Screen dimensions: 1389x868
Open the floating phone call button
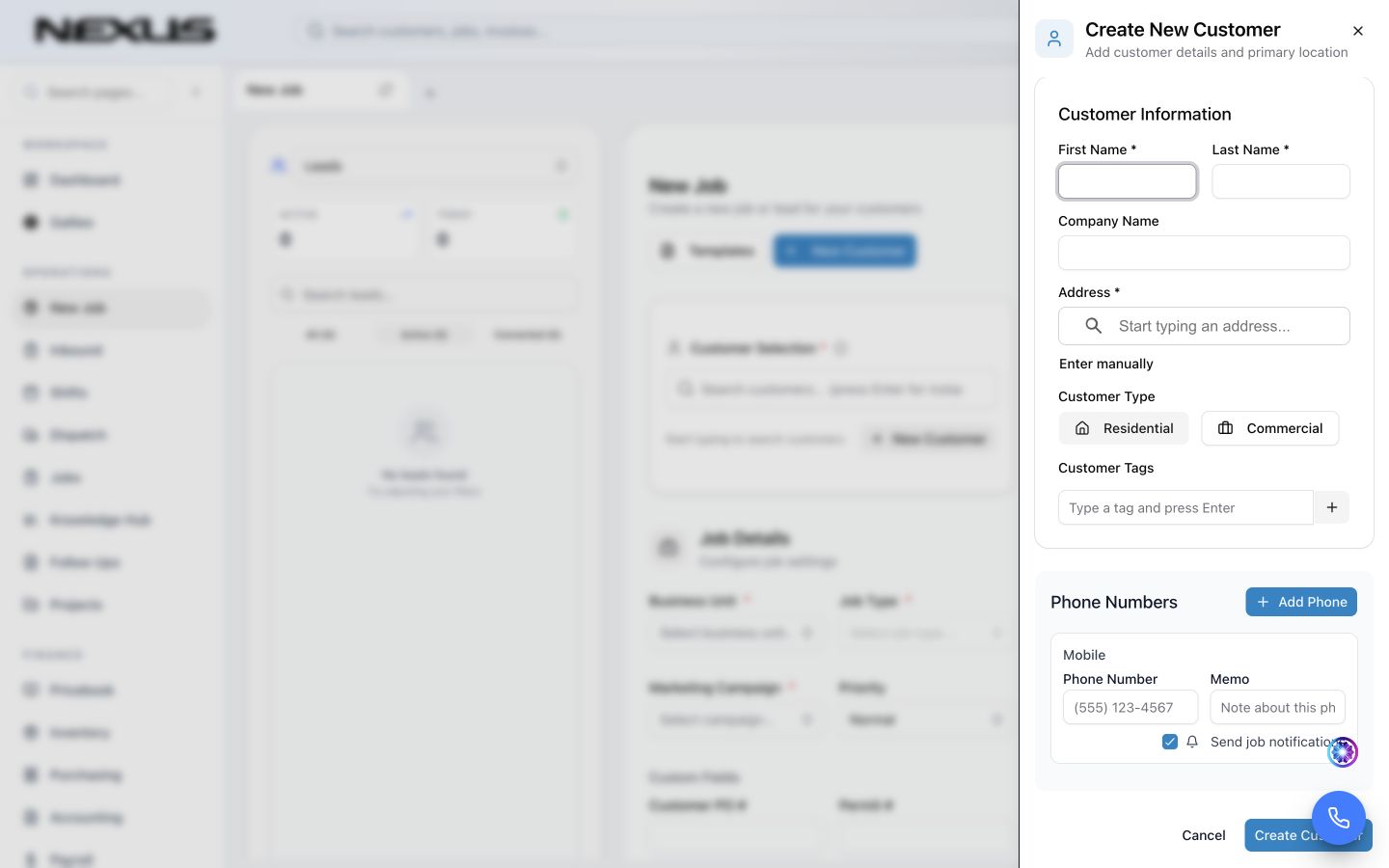pyautogui.click(x=1338, y=818)
